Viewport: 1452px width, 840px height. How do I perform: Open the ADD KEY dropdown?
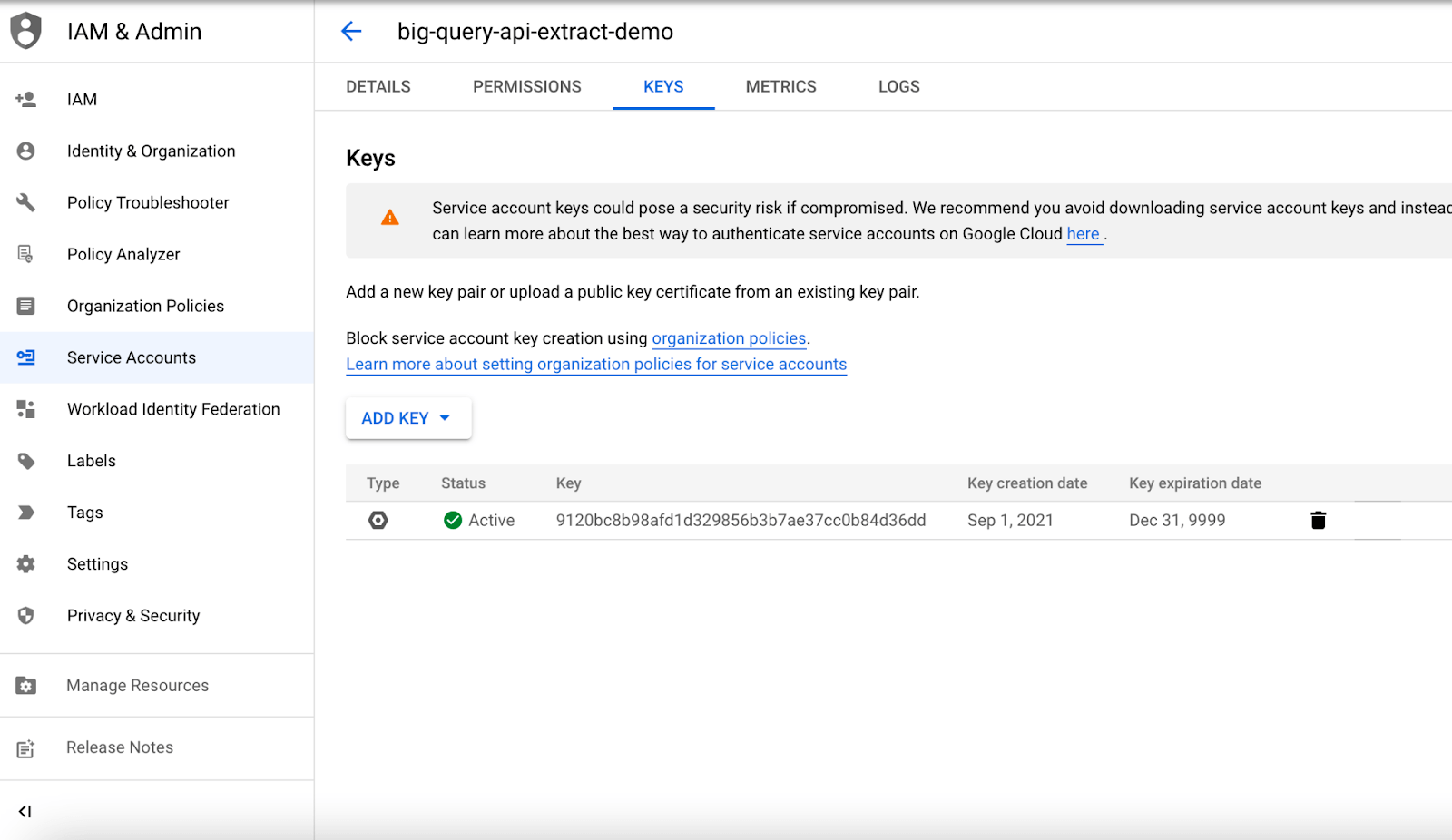[x=407, y=418]
